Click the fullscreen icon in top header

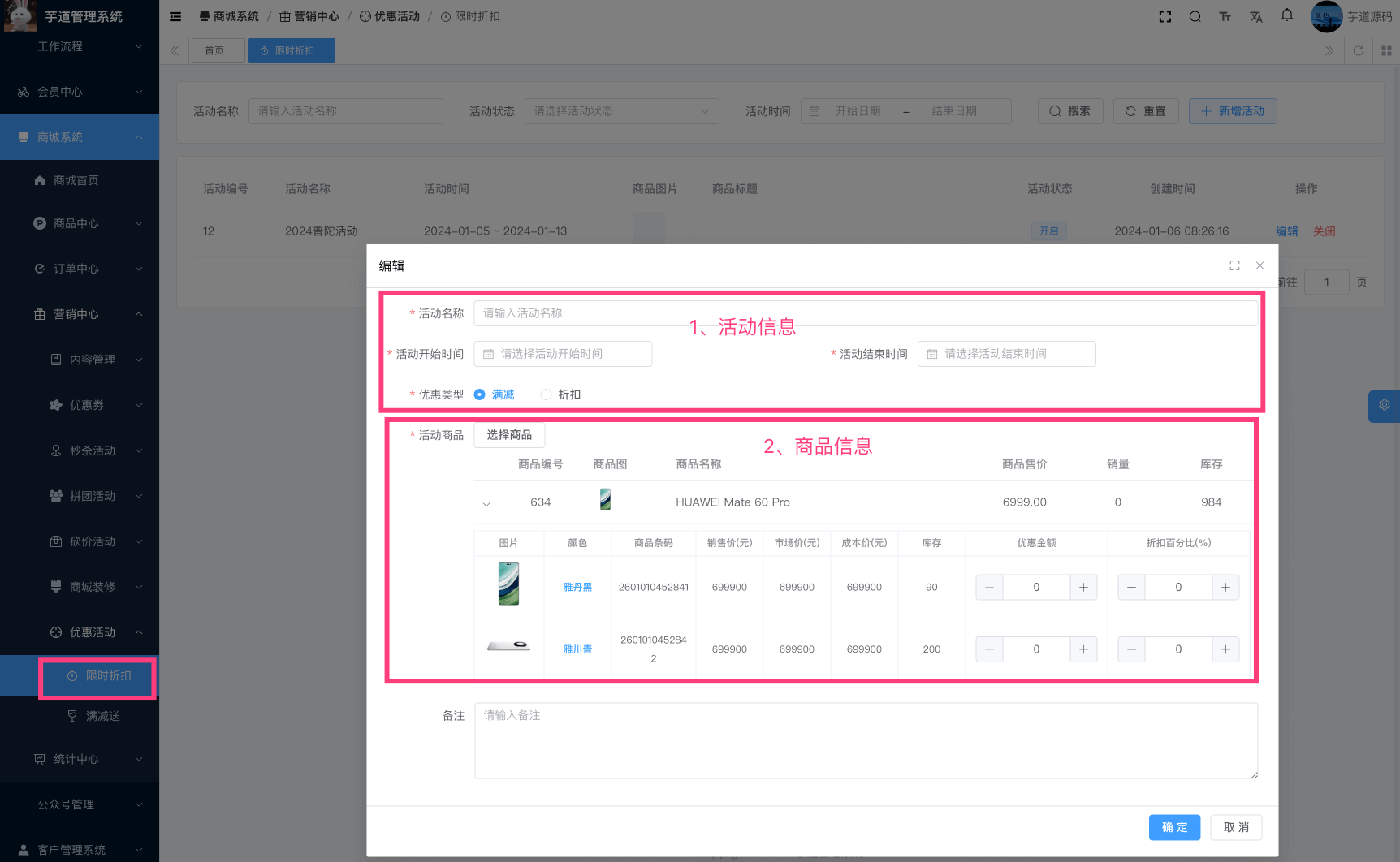1165,16
